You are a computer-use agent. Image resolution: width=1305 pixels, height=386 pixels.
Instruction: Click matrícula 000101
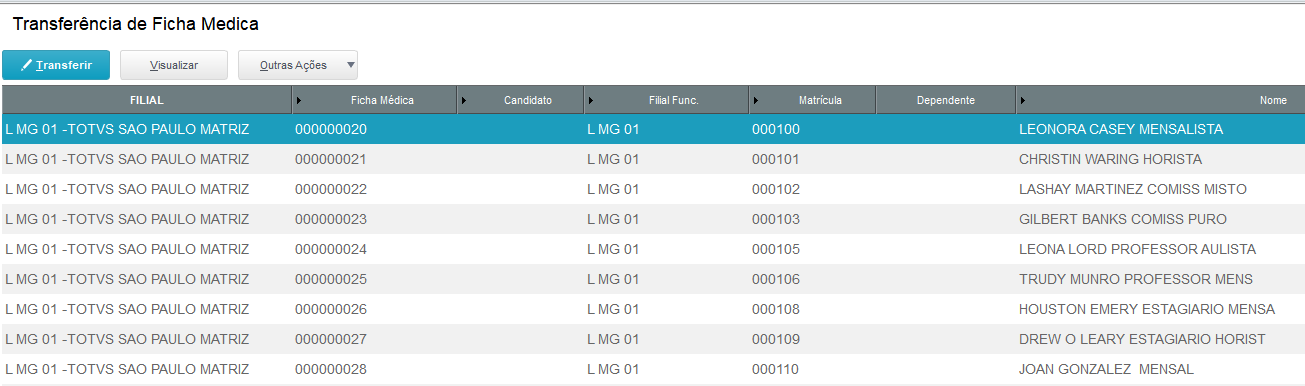point(775,159)
